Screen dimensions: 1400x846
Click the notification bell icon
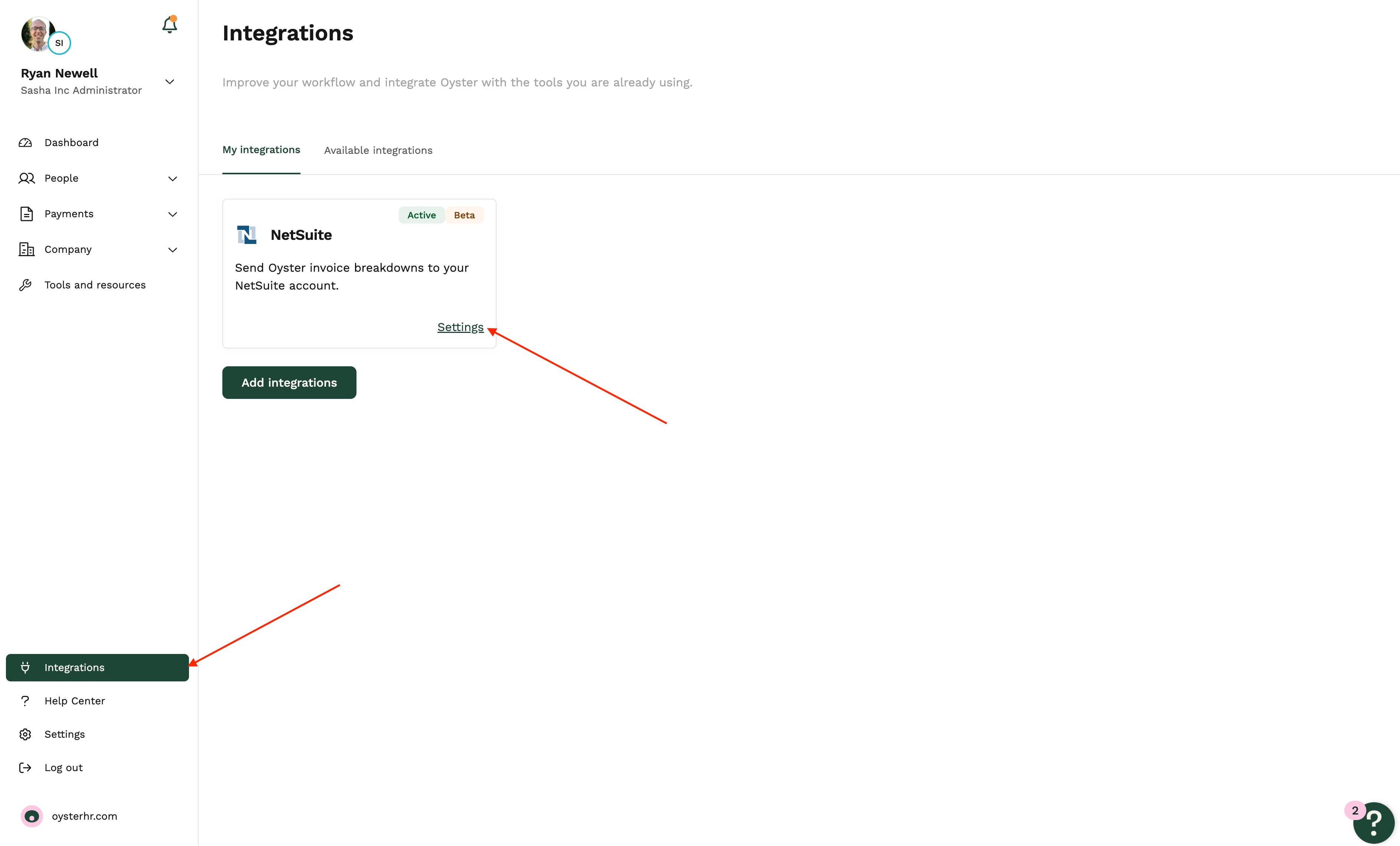tap(169, 26)
